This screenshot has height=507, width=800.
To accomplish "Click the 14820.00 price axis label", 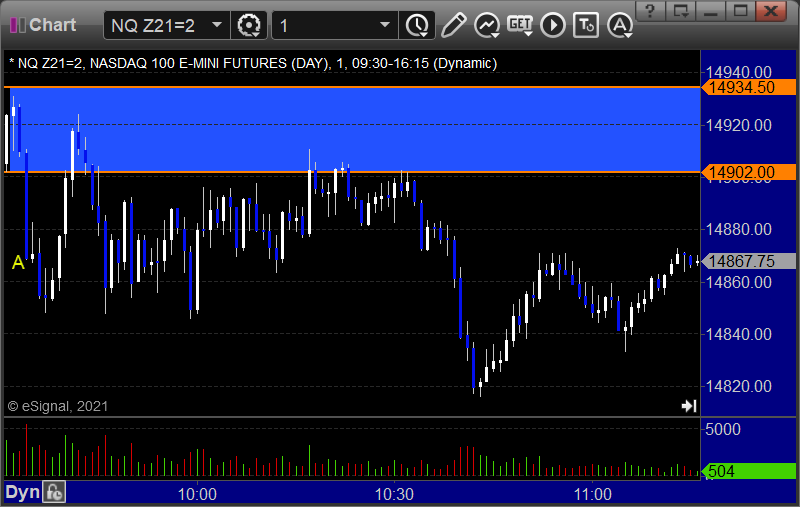I will (738, 386).
